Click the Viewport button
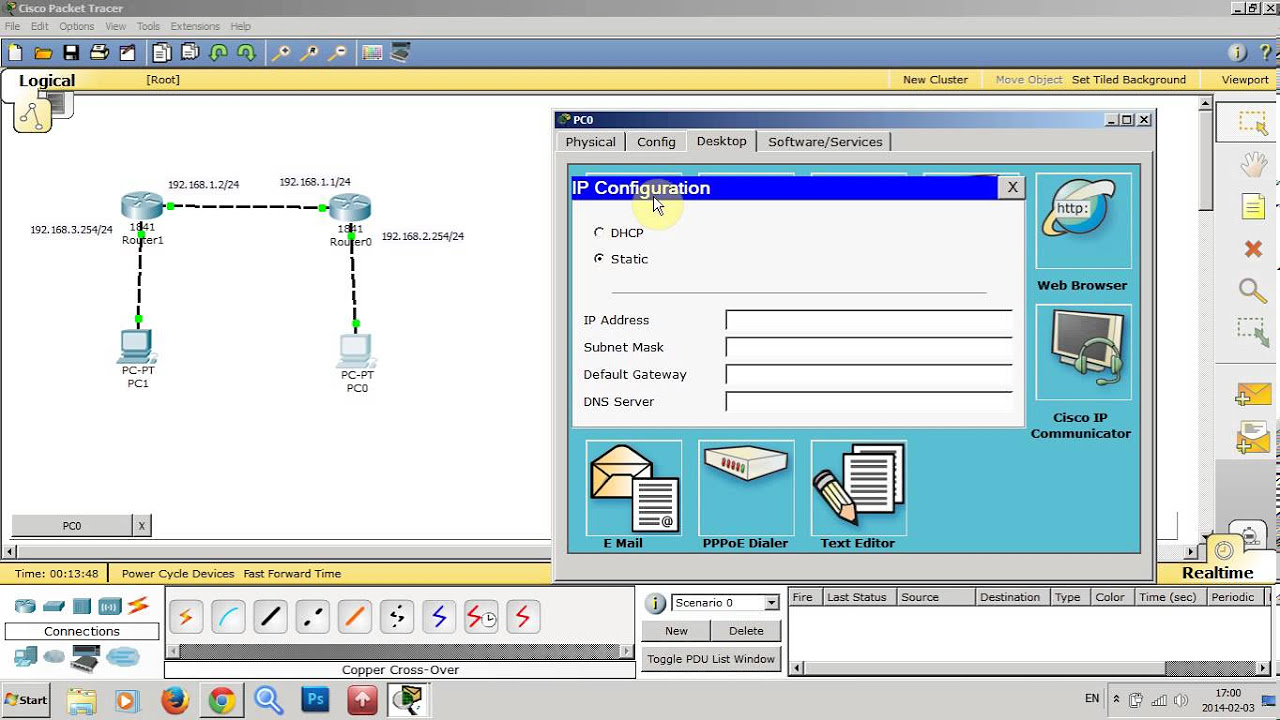 [x=1245, y=80]
